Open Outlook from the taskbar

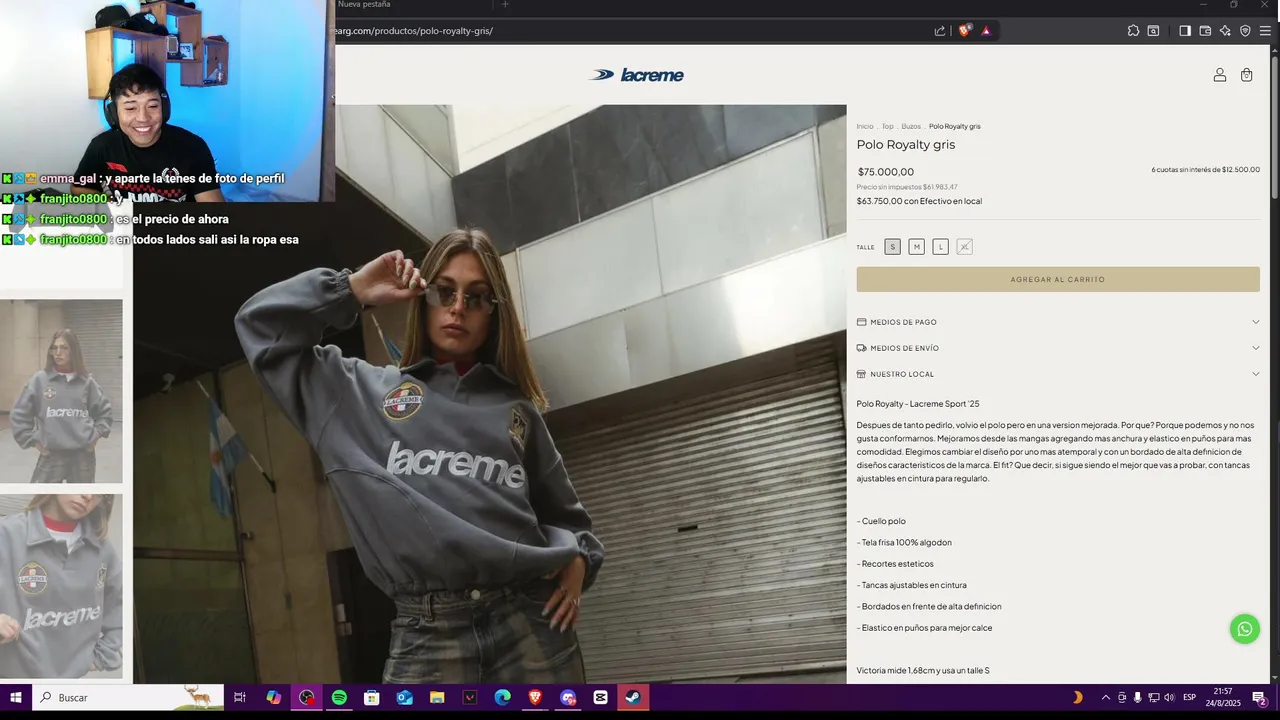pyautogui.click(x=404, y=697)
